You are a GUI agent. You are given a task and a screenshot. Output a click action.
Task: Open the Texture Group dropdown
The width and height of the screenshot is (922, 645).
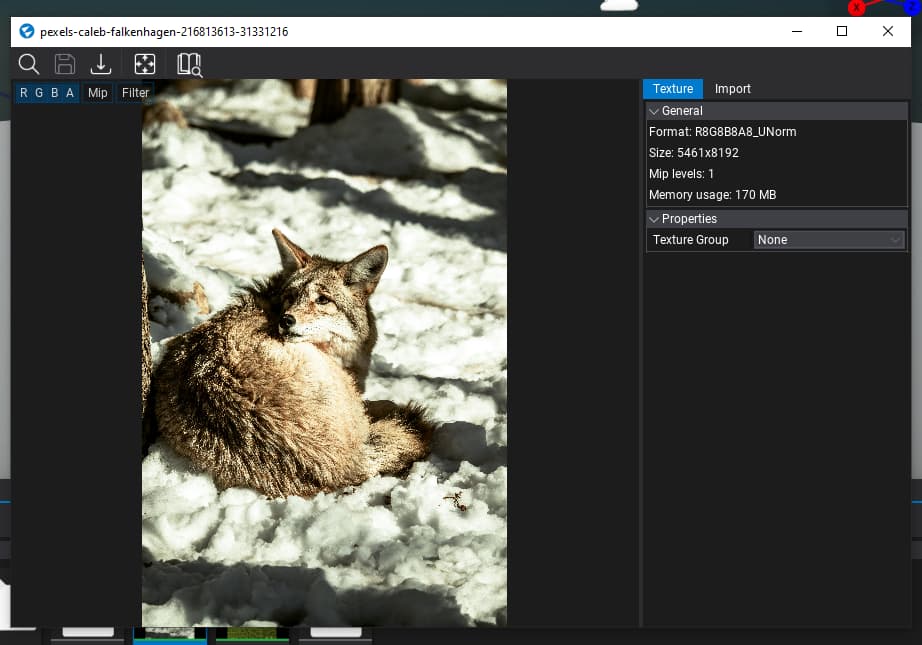pos(828,240)
